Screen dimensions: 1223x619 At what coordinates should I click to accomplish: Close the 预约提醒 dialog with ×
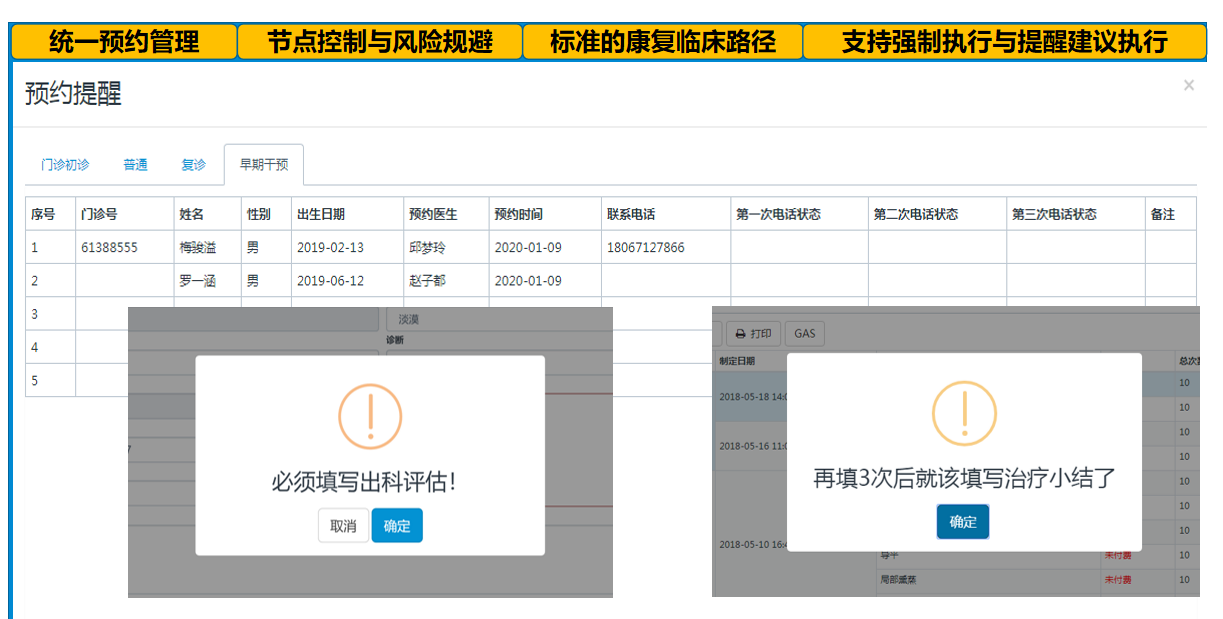1188,86
